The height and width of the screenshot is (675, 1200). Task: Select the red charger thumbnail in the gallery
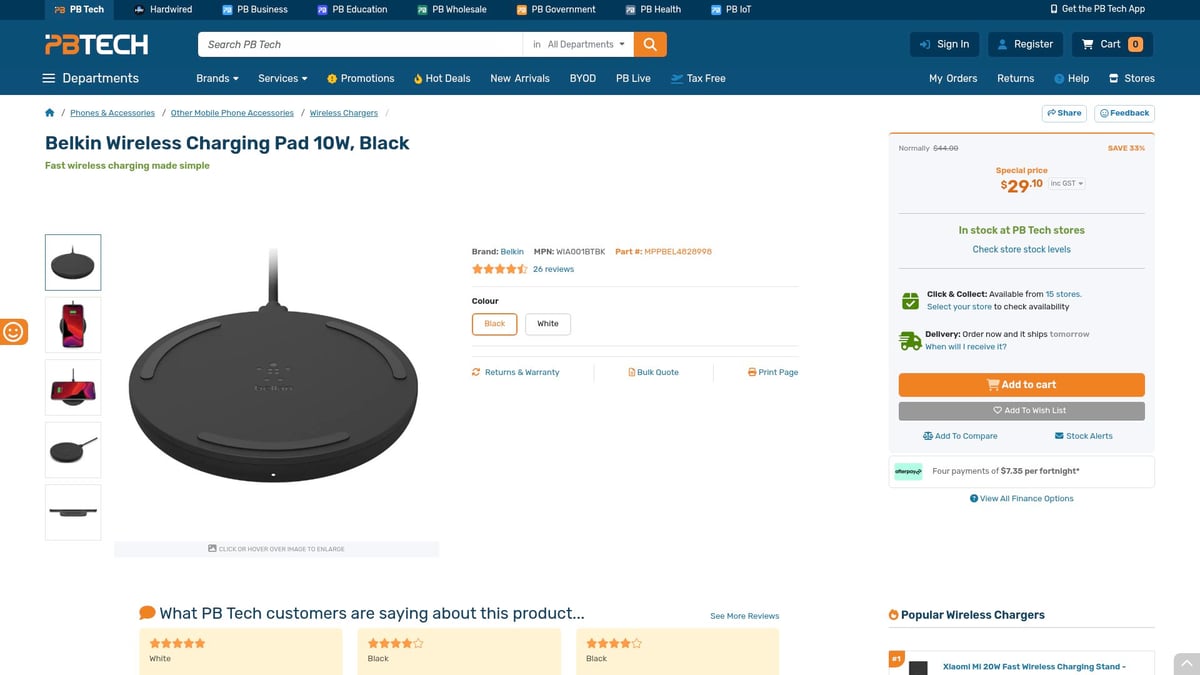[x=72, y=324]
